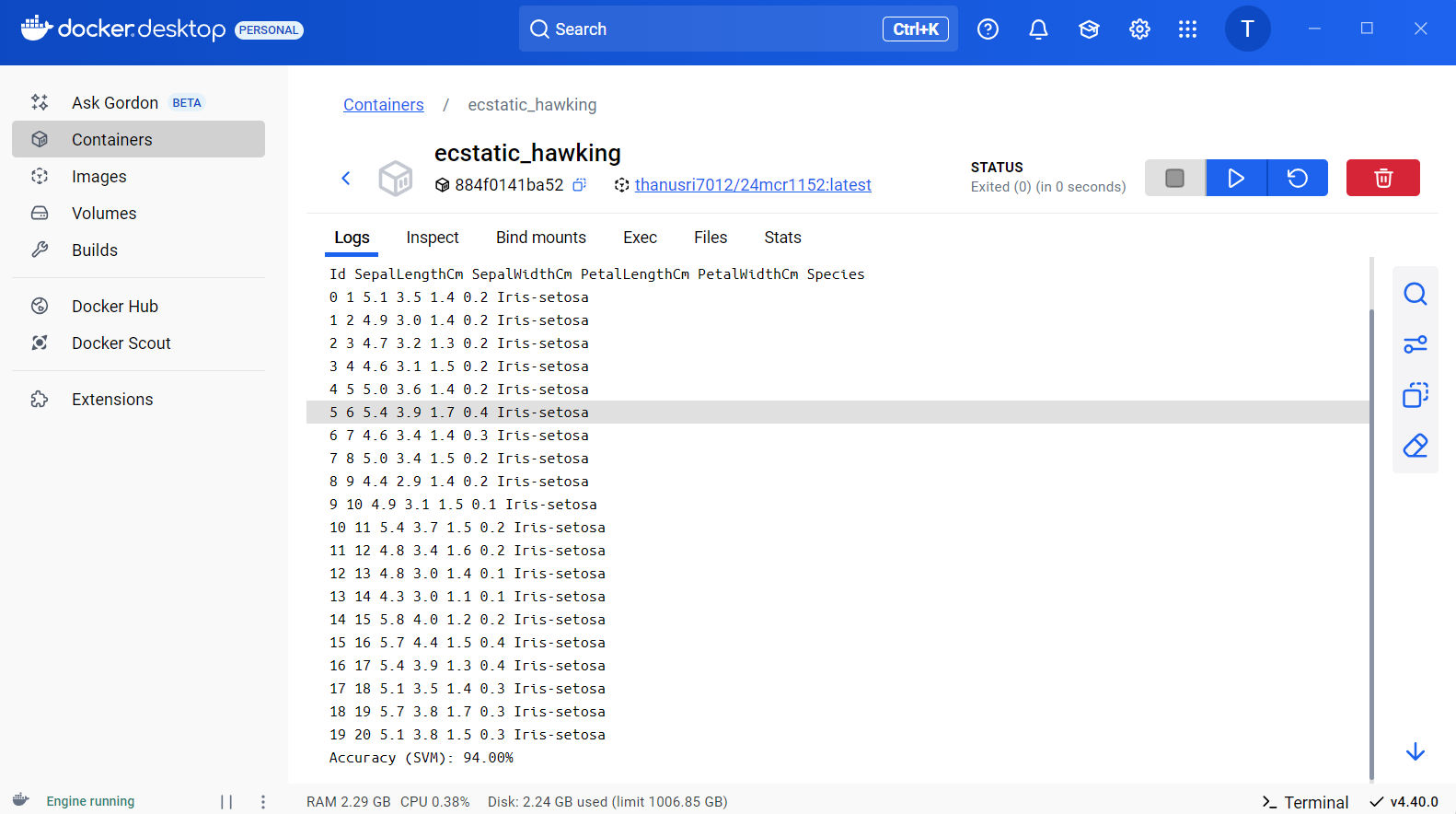Copy logs to clipboard

click(1416, 395)
